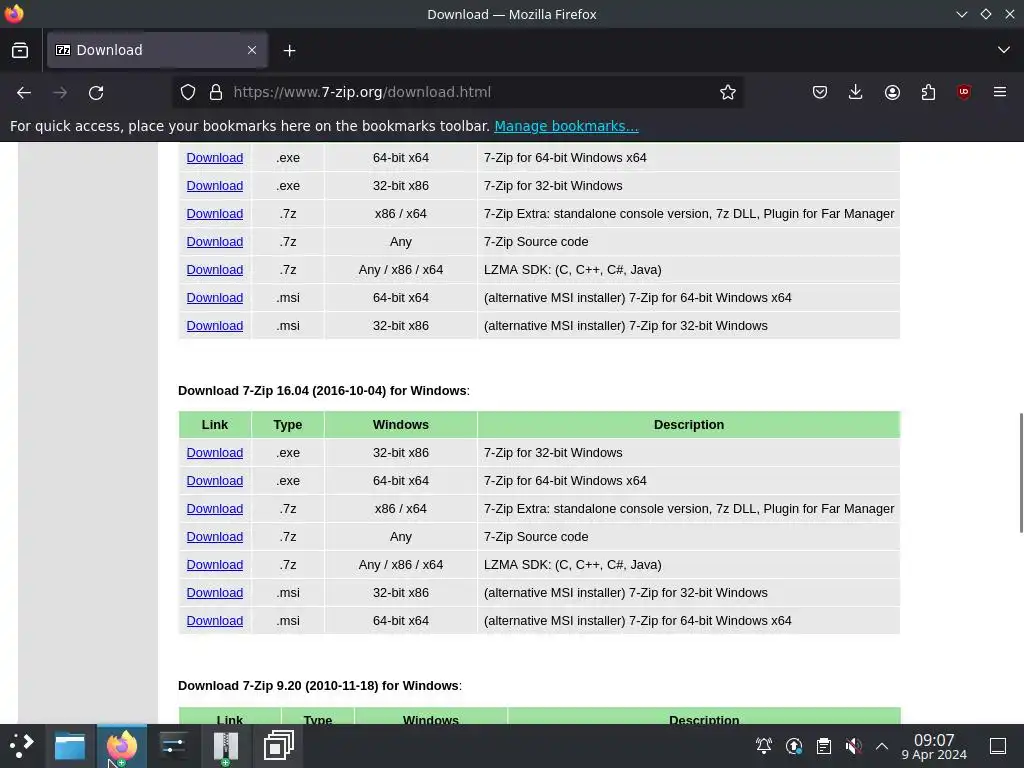This screenshot has height=768, width=1024.
Task: Open the title bar dropdown arrow
Action: pos(961,14)
